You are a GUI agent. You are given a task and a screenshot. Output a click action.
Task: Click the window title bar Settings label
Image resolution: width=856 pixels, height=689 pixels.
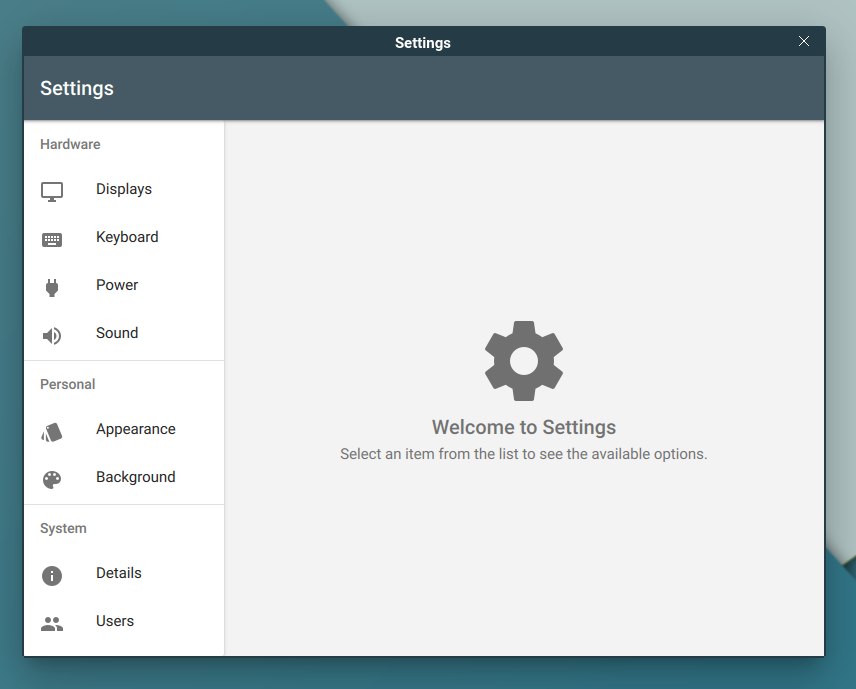click(423, 43)
